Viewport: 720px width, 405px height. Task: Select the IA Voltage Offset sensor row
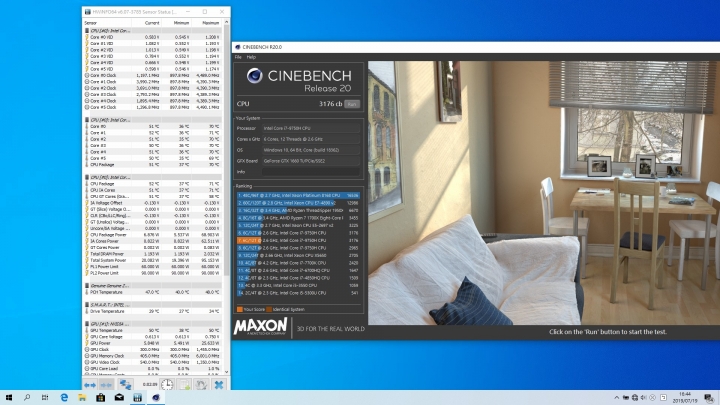point(152,202)
